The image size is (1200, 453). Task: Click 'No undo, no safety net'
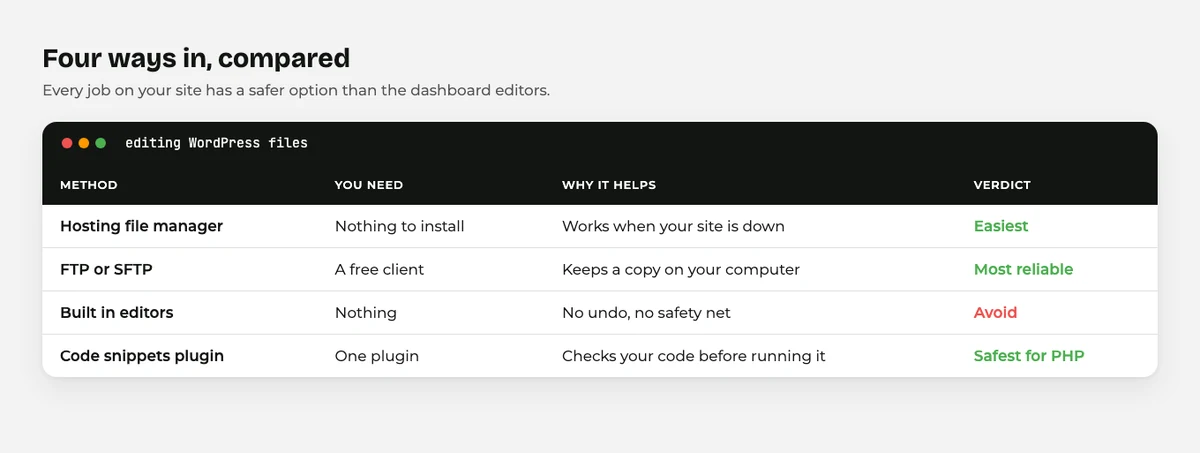click(646, 312)
